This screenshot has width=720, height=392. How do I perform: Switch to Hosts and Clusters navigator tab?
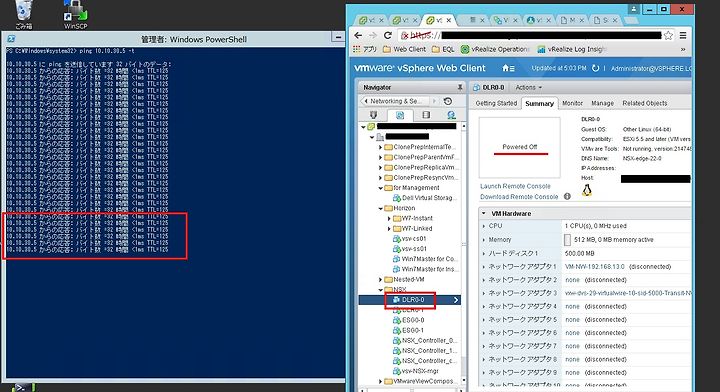[373, 115]
